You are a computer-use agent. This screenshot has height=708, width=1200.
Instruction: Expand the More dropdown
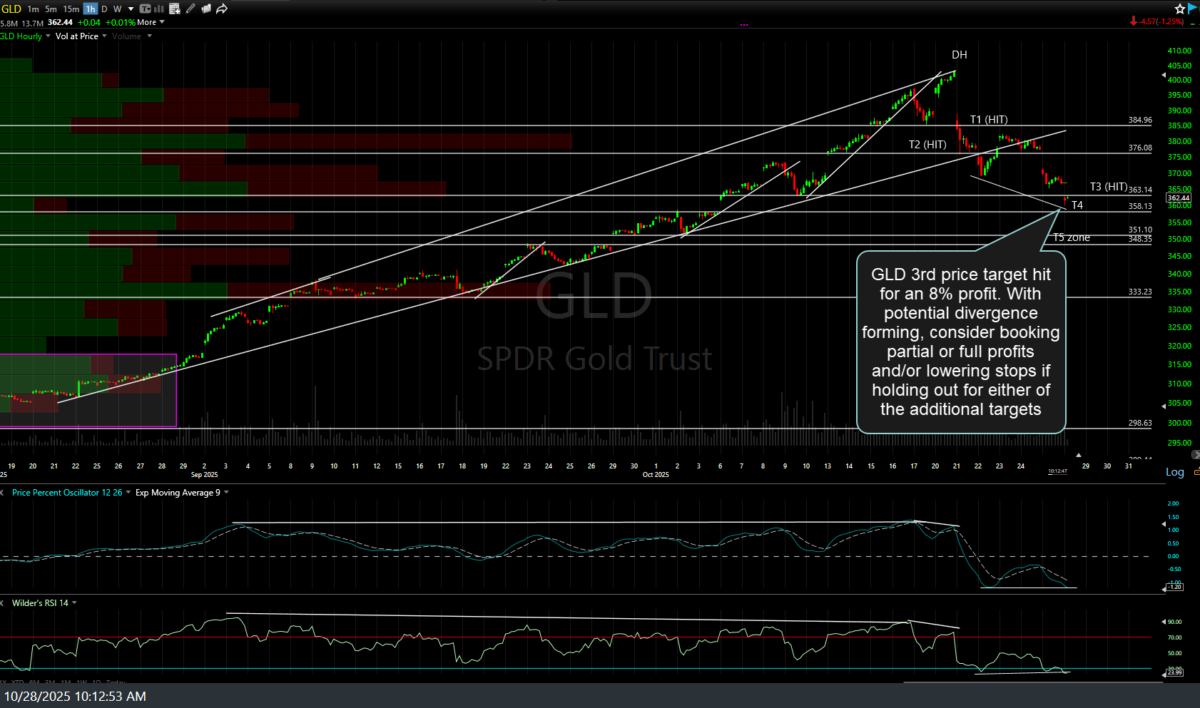pos(151,22)
